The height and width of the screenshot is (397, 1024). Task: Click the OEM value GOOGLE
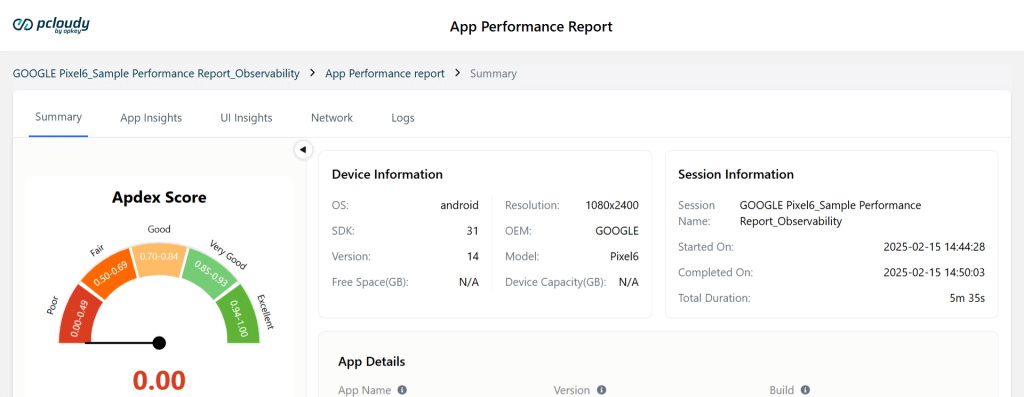pyautogui.click(x=616, y=230)
